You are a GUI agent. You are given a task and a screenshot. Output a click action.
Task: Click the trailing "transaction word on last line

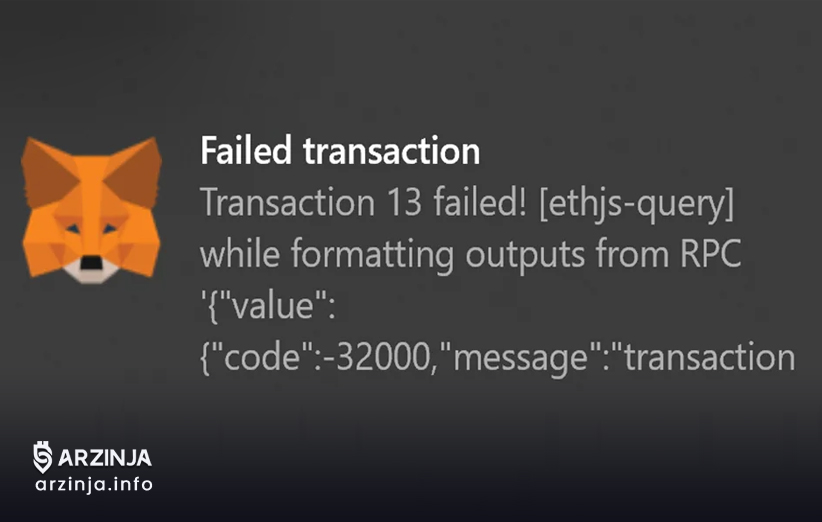point(708,357)
